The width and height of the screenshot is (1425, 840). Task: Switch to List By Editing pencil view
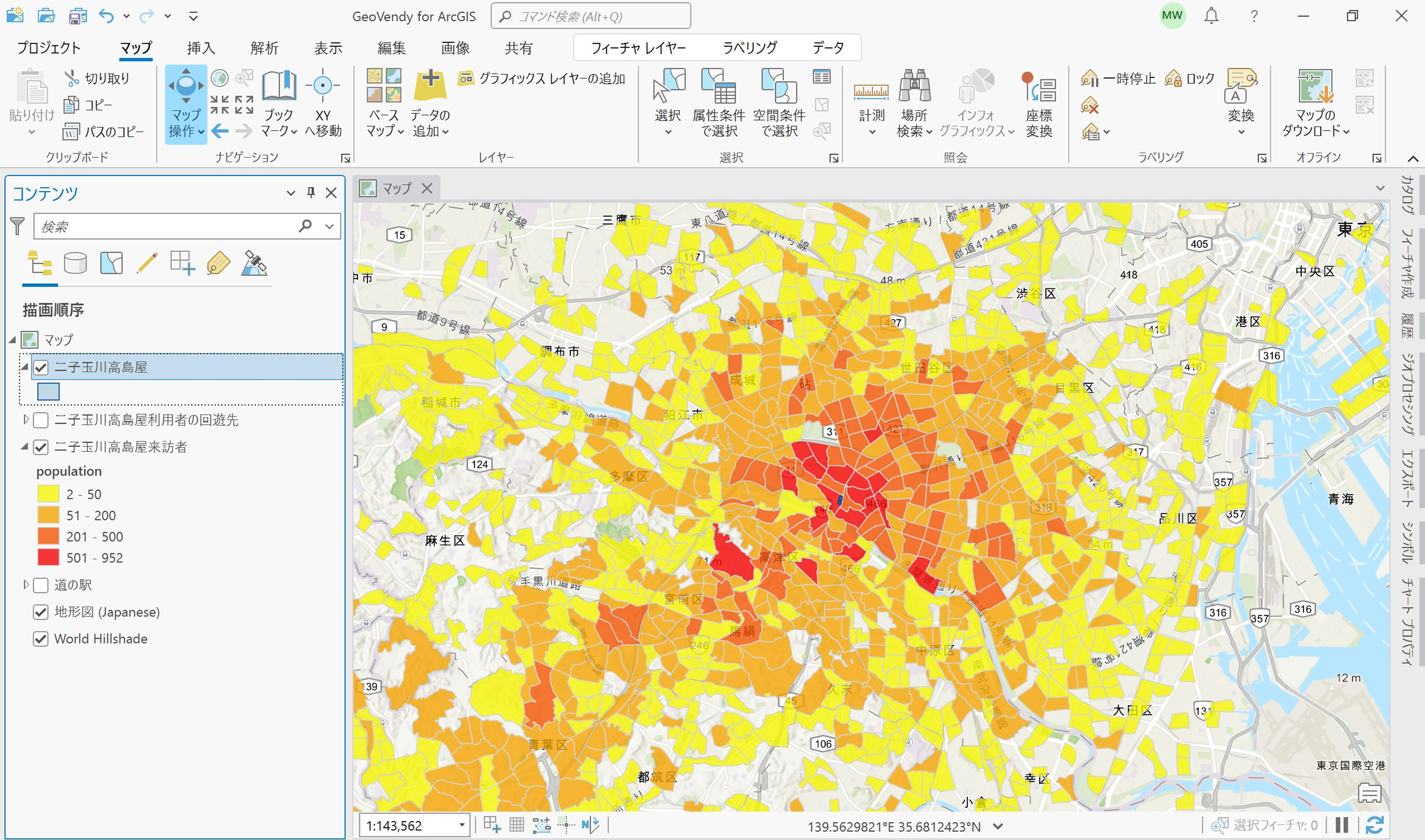147,263
